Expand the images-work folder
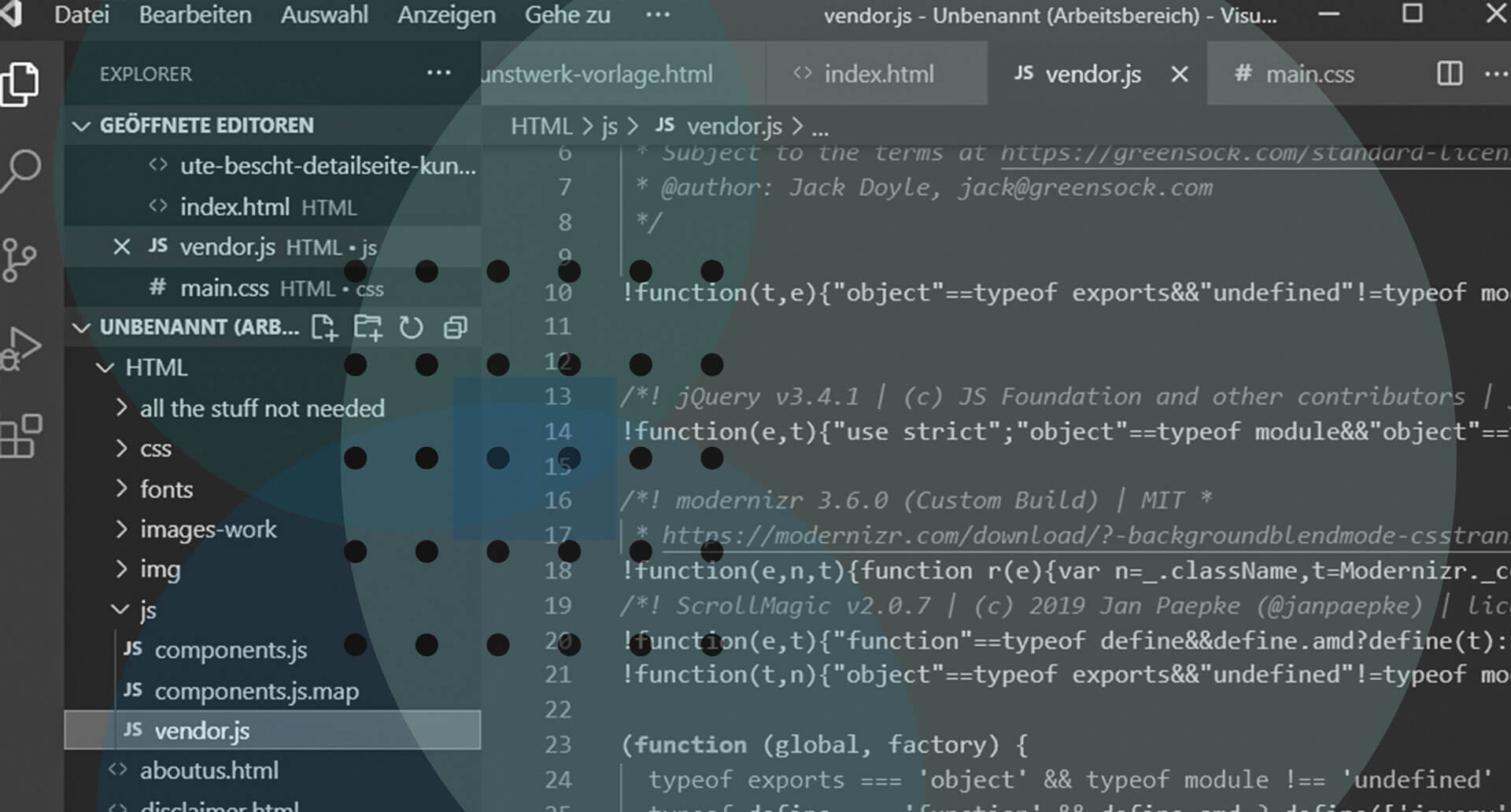The height and width of the screenshot is (812, 1511). 272,529
